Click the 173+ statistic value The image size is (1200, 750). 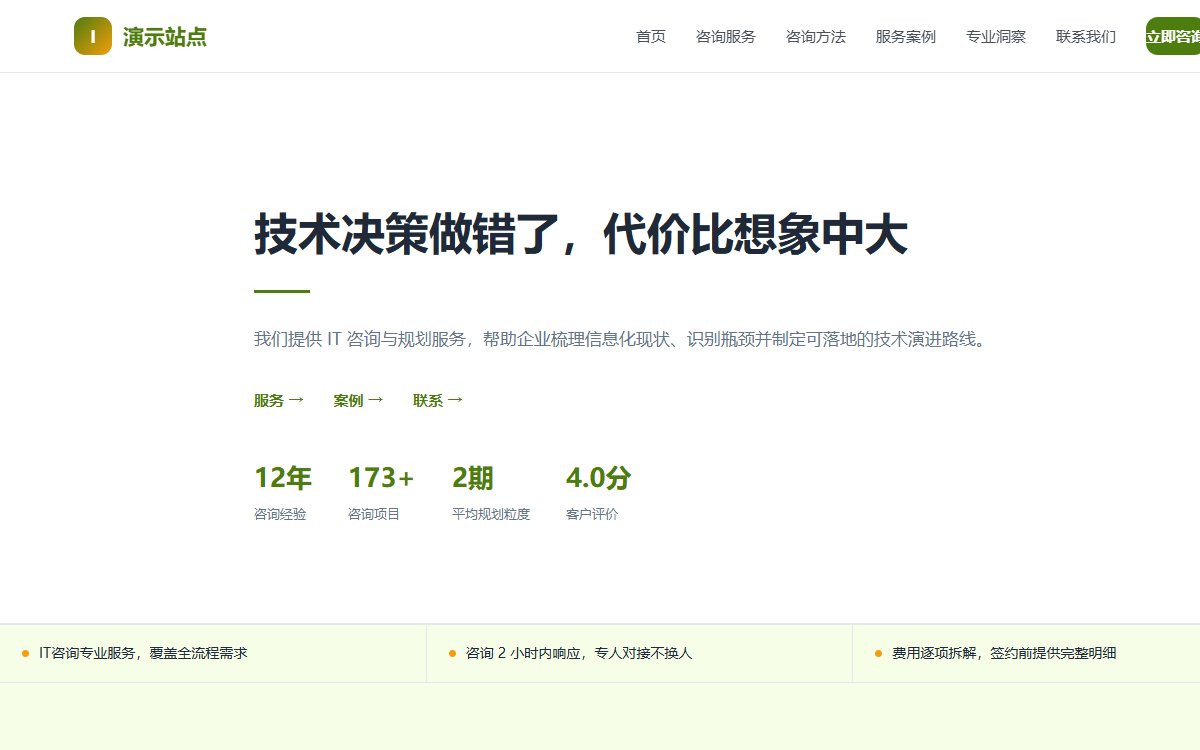click(381, 478)
